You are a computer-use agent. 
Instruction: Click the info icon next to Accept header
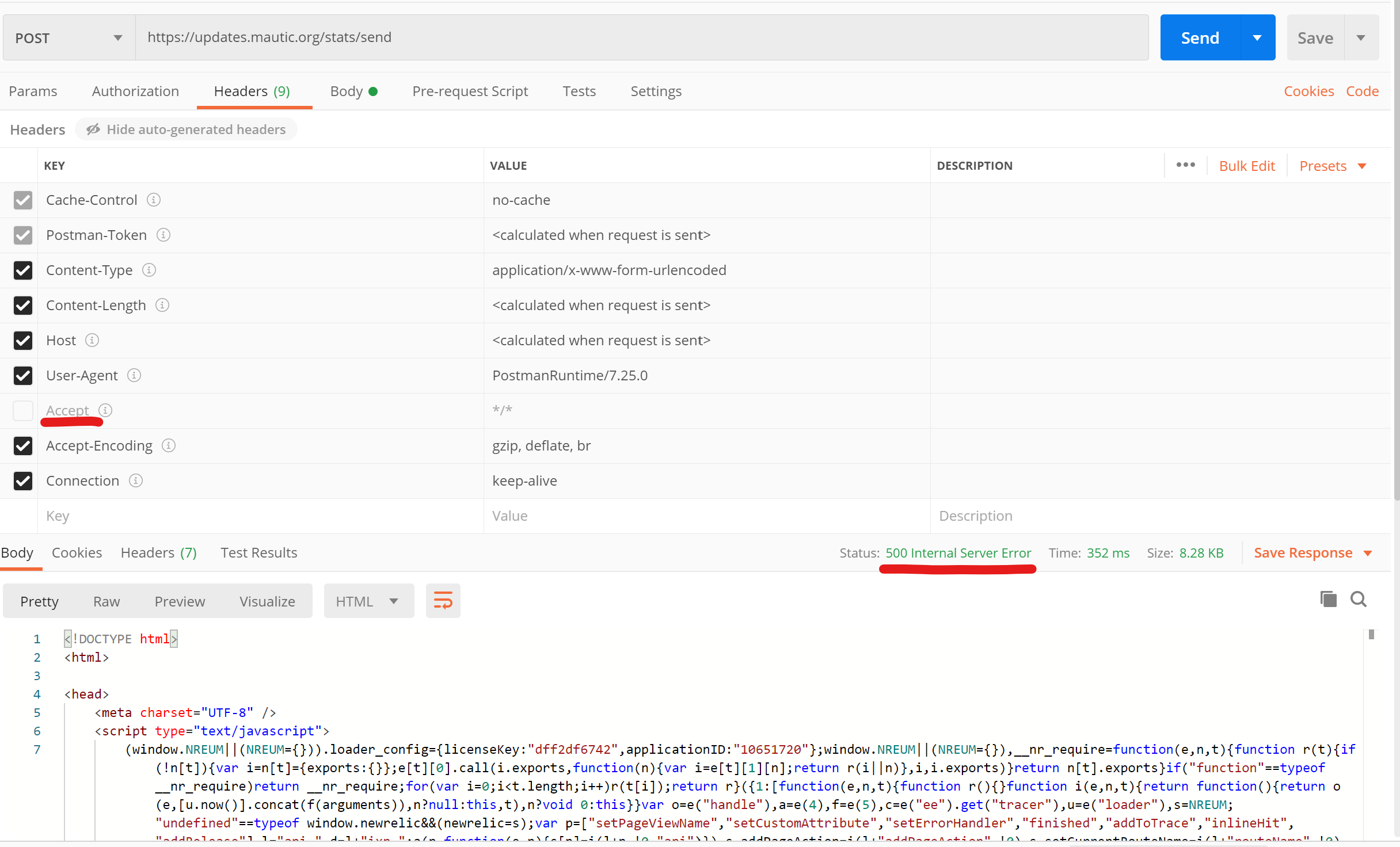pos(105,410)
